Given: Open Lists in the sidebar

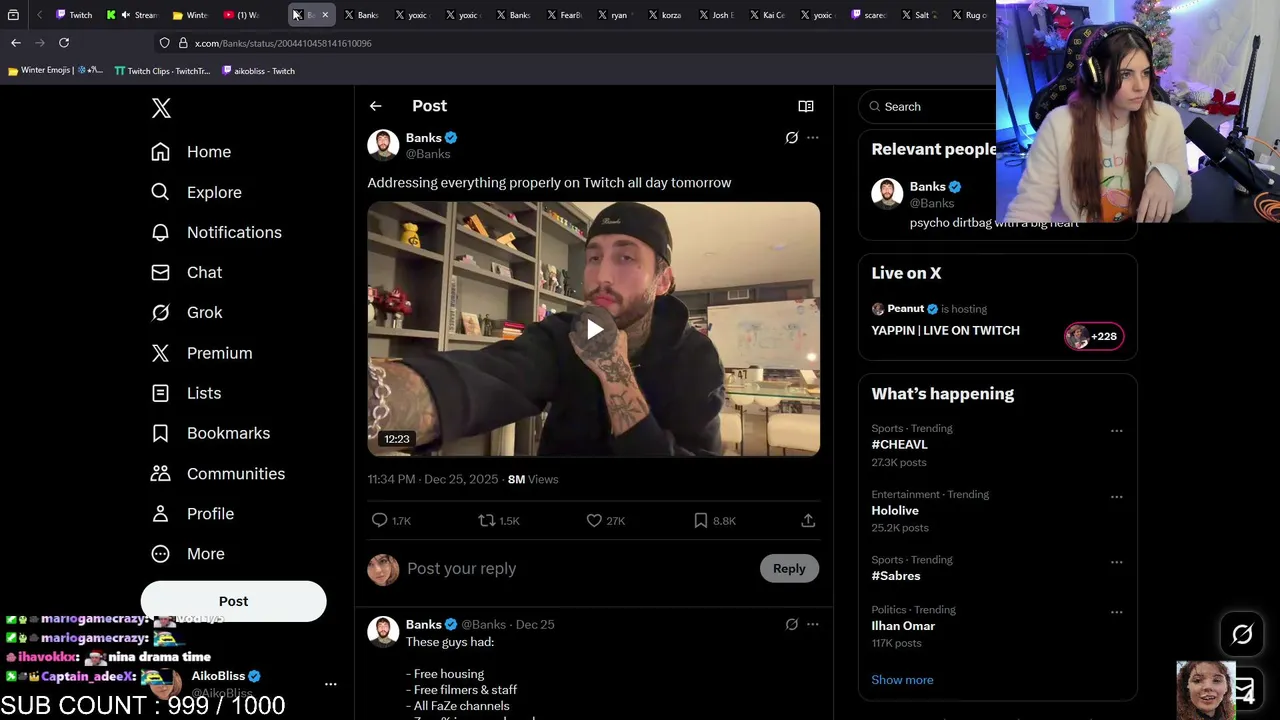Looking at the screenshot, I should coord(186,393).
